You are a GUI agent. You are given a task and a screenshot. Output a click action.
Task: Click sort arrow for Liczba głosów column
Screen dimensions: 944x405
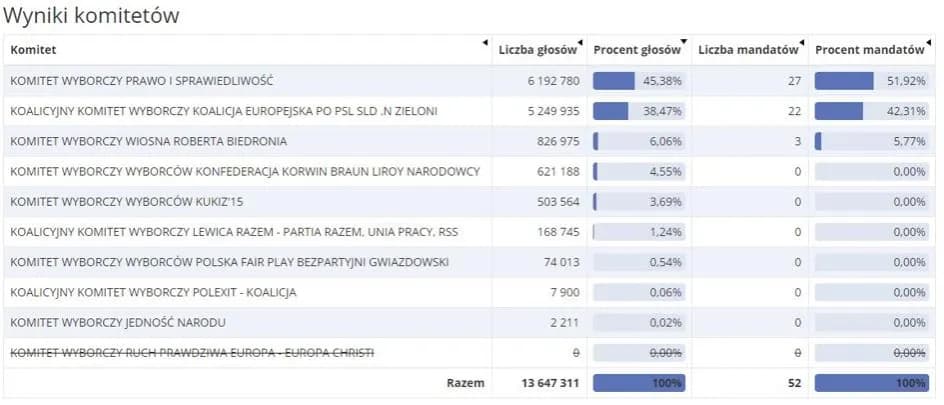[x=582, y=42]
